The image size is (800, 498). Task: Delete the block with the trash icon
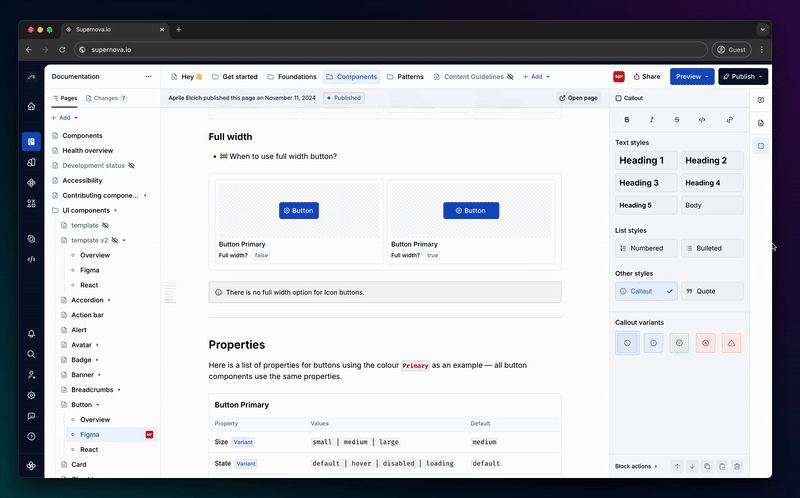pyautogui.click(x=737, y=466)
